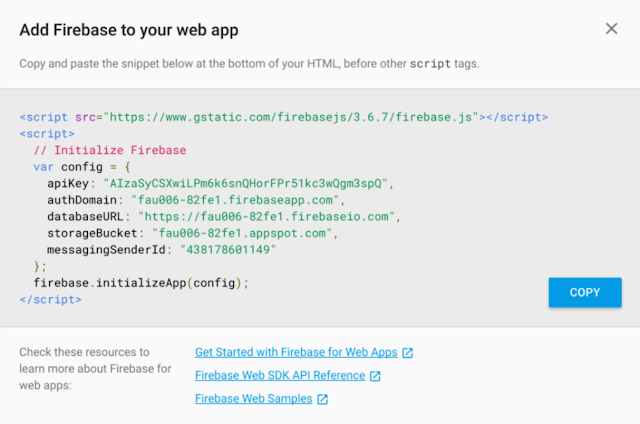The height and width of the screenshot is (424, 640).
Task: Click external-link icon beside SDK API Reference
Action: click(x=375, y=376)
